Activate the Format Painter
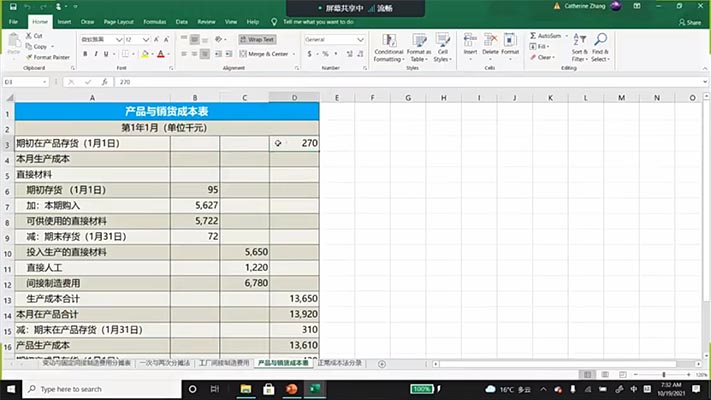The height and width of the screenshot is (400, 711). point(48,57)
